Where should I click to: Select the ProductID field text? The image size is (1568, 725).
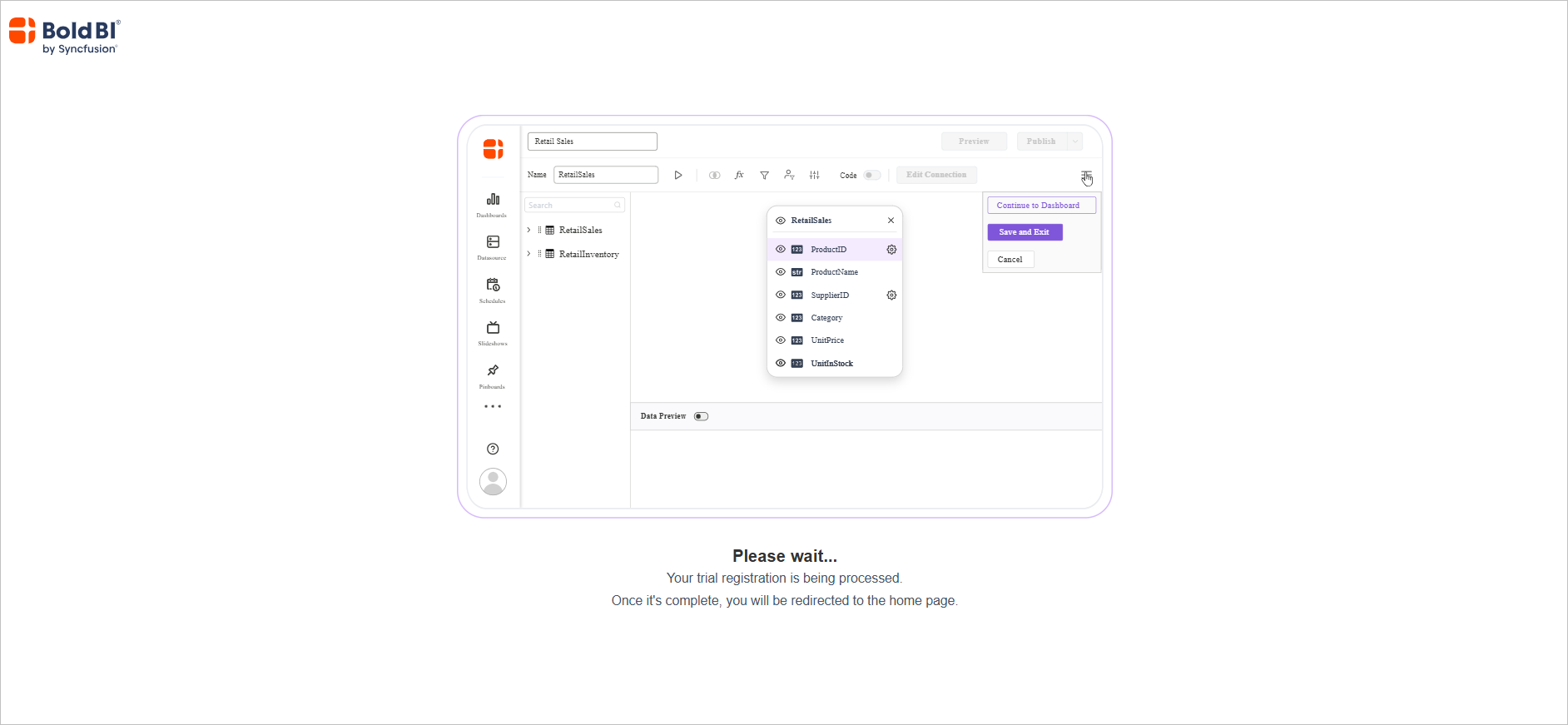point(829,250)
